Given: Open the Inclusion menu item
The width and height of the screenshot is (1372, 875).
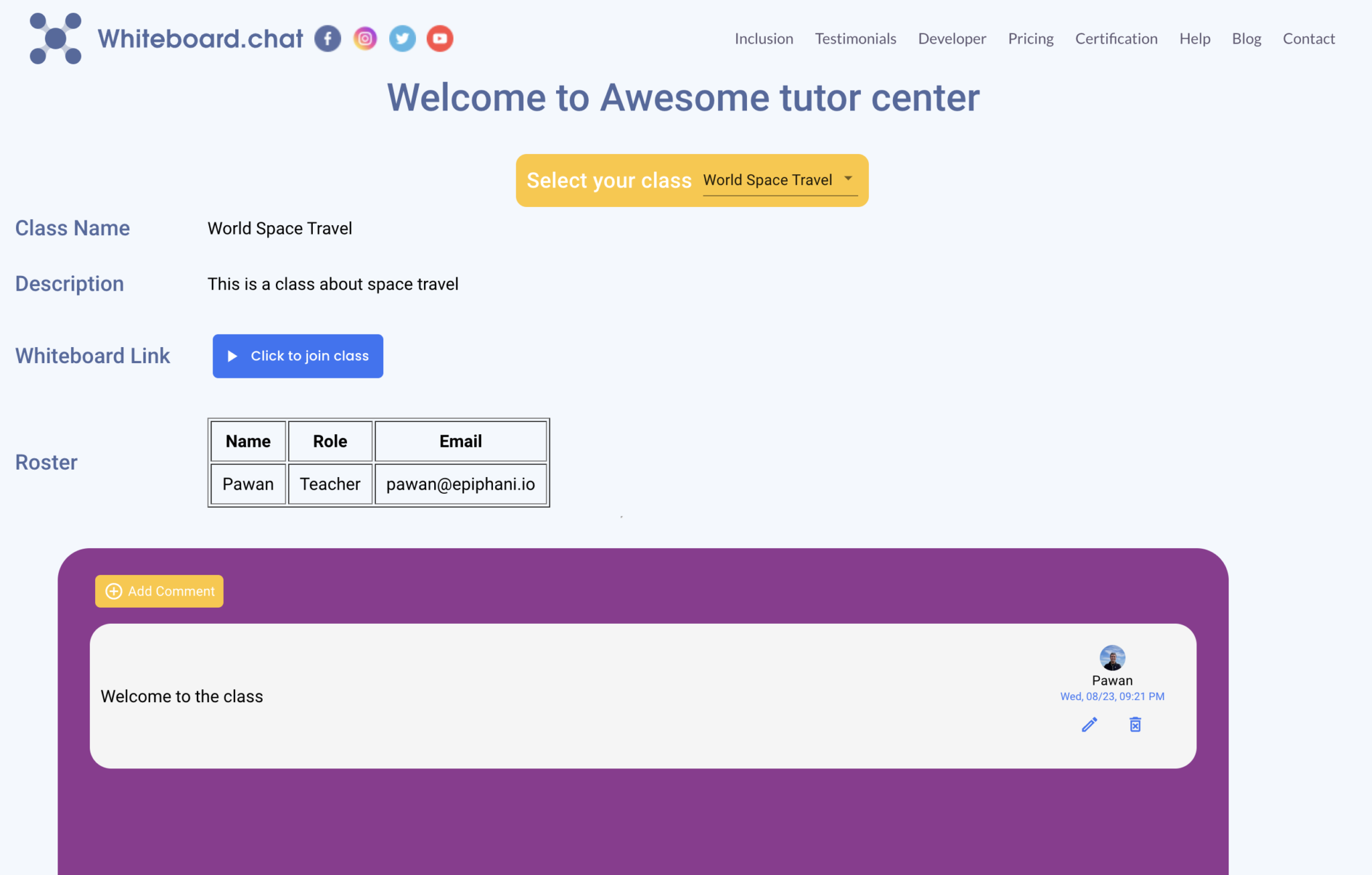Looking at the screenshot, I should (764, 39).
